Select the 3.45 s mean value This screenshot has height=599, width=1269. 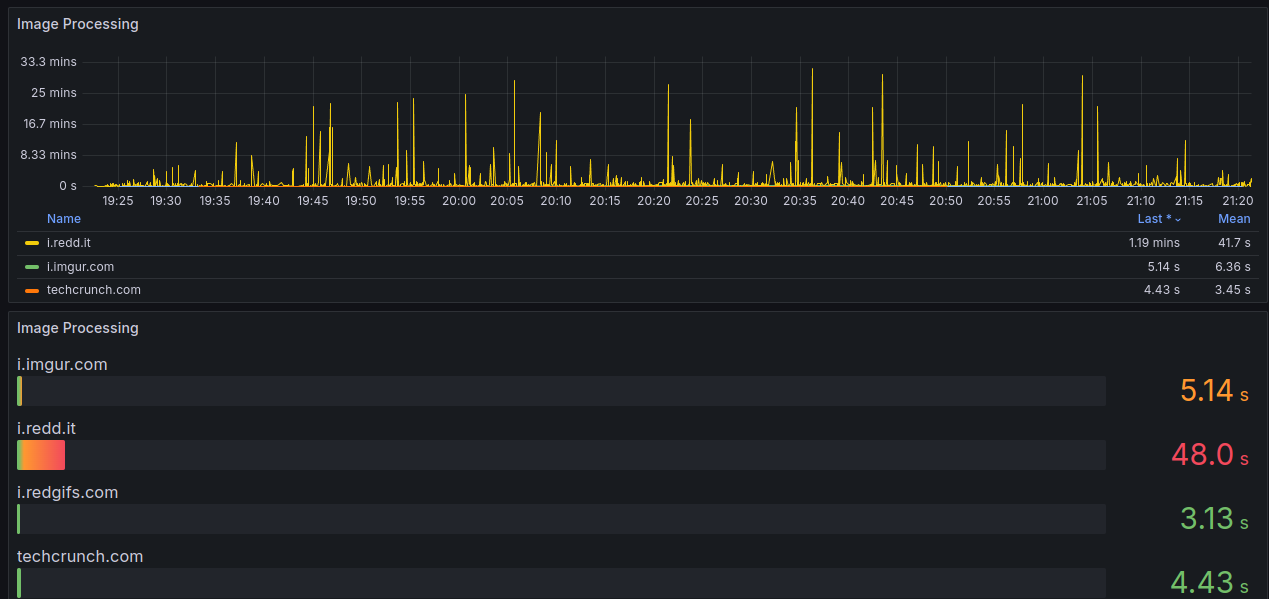(1233, 290)
